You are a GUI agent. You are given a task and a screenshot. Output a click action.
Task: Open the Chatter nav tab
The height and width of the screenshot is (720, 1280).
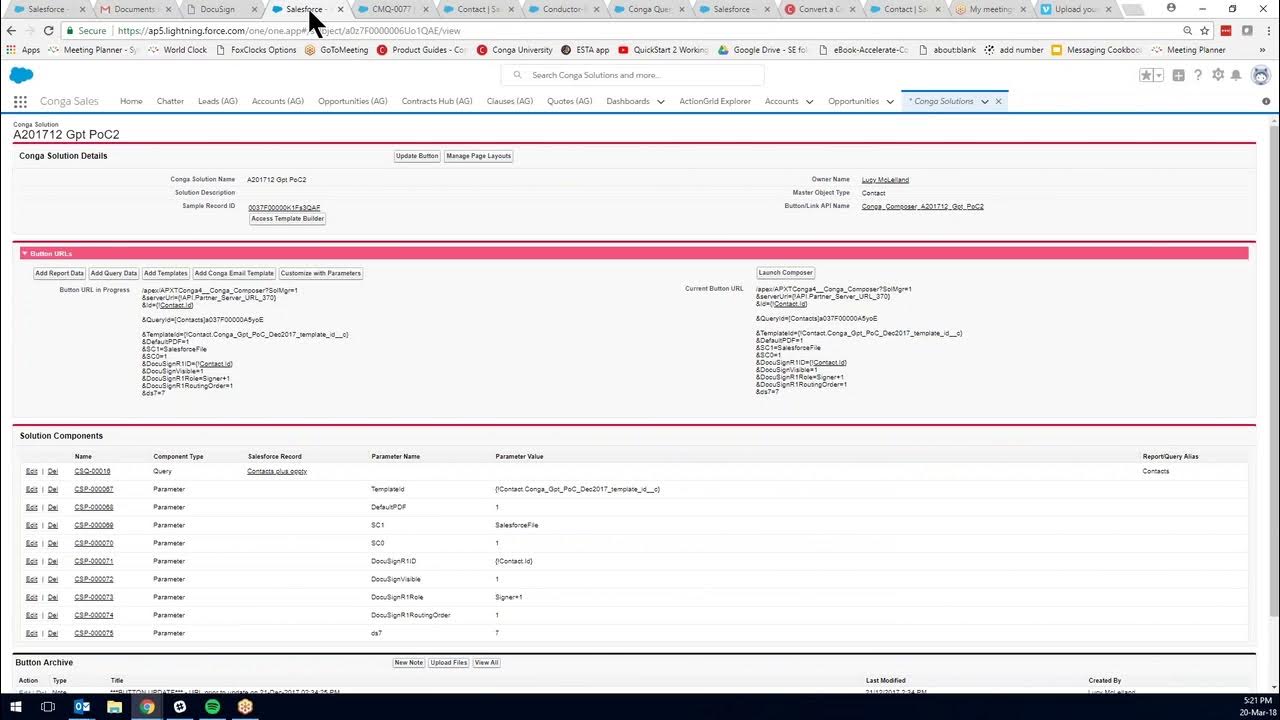point(170,101)
